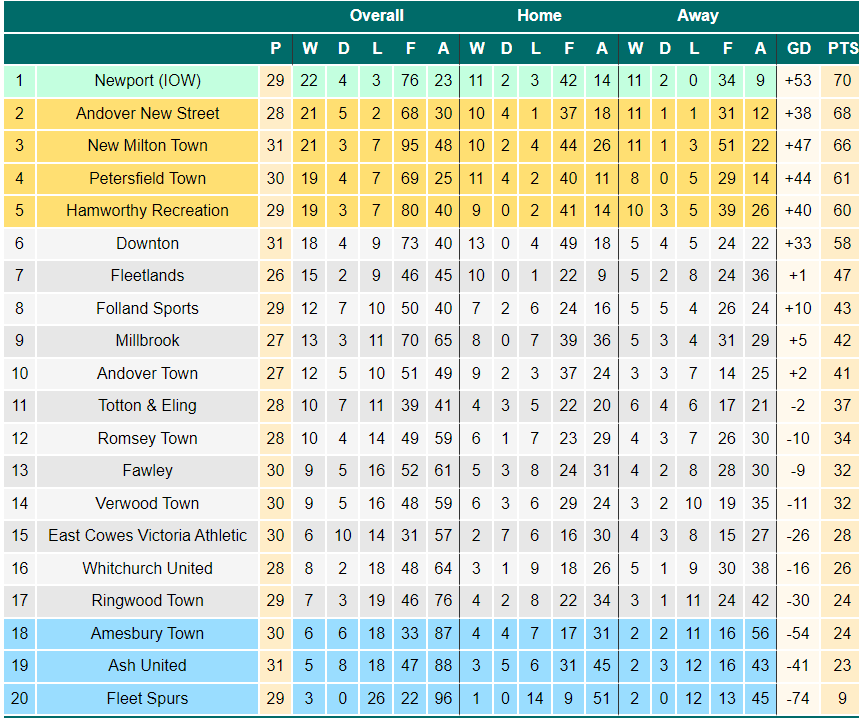Click the Away section header
859x718 pixels.
click(697, 15)
